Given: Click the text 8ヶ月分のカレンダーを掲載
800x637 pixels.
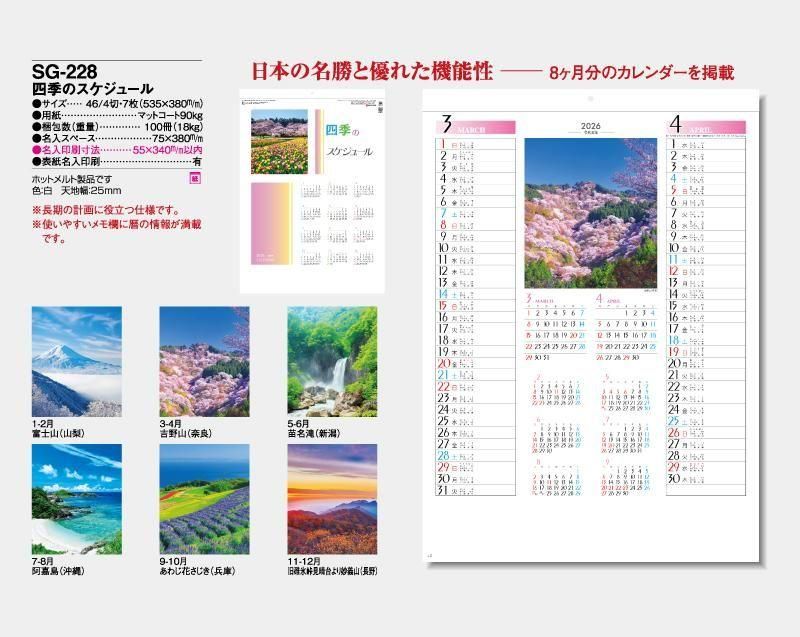Looking at the screenshot, I should [x=642, y=73].
